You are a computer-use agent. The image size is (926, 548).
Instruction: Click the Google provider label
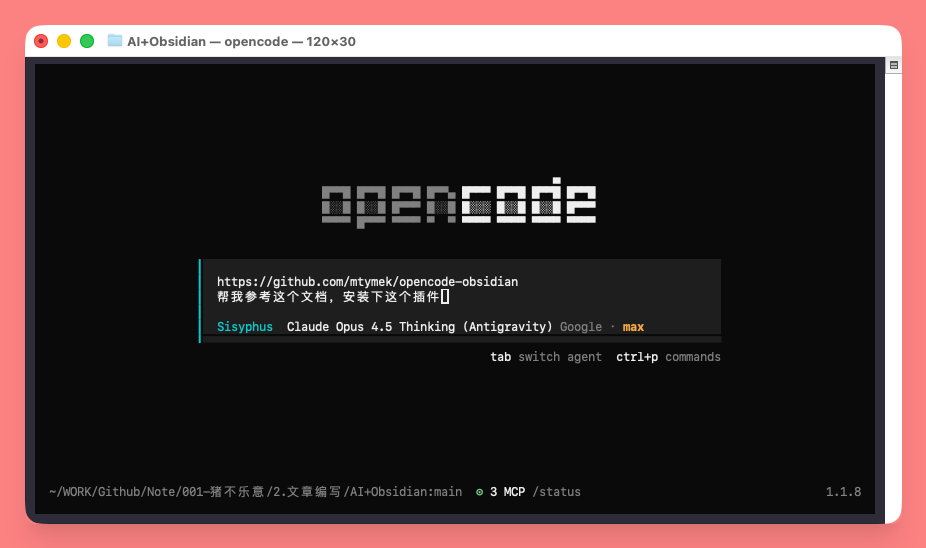coord(581,327)
